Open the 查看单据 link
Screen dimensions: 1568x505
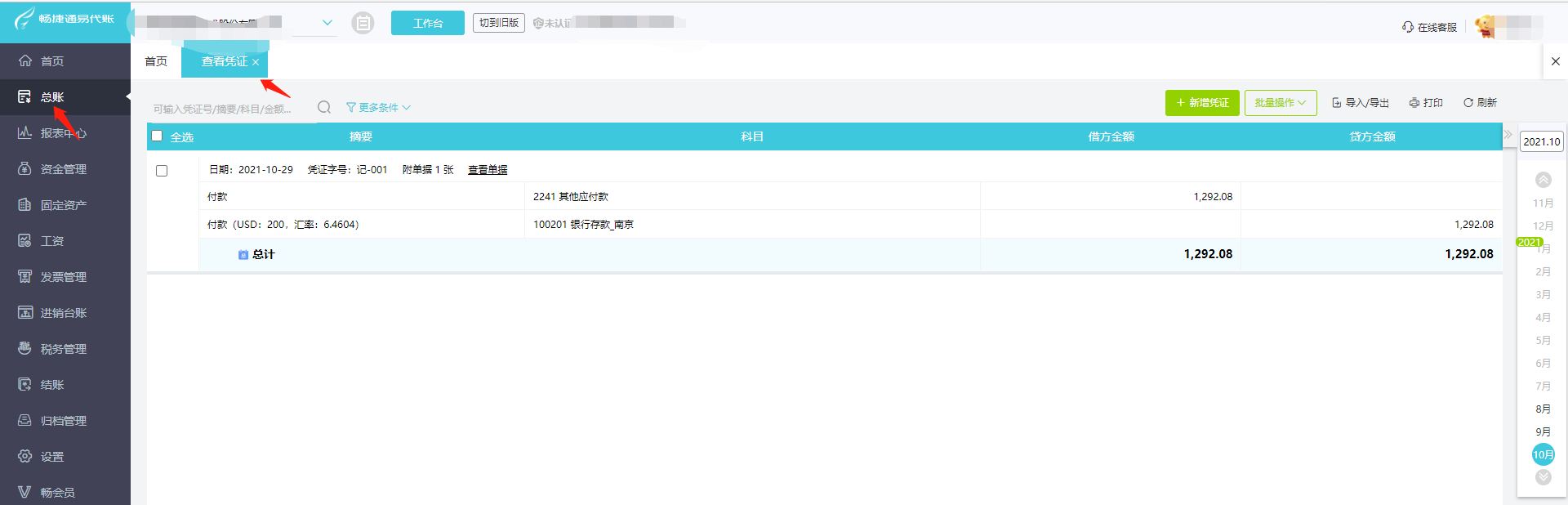[x=488, y=170]
